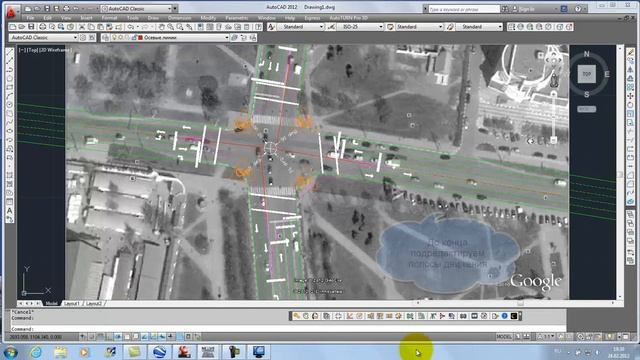Open Internet Explorer from the taskbar
This screenshot has height=360, width=640.
coord(36,351)
